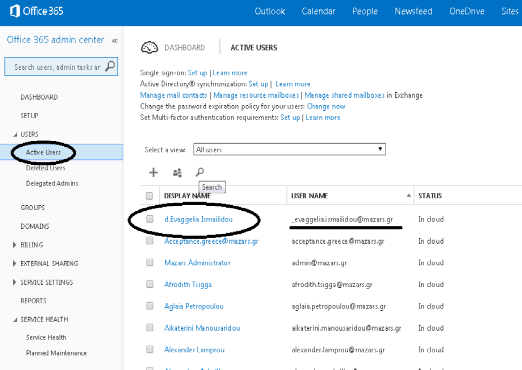The image size is (522, 370).
Task: Open GROUPS in the left navigation
Action: (33, 207)
